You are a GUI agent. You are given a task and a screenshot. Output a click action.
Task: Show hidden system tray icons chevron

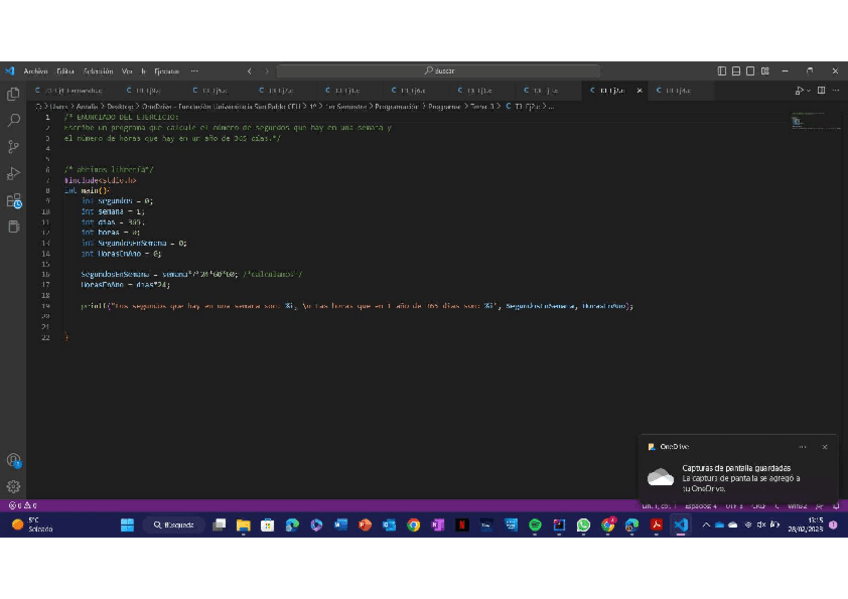pos(705,525)
